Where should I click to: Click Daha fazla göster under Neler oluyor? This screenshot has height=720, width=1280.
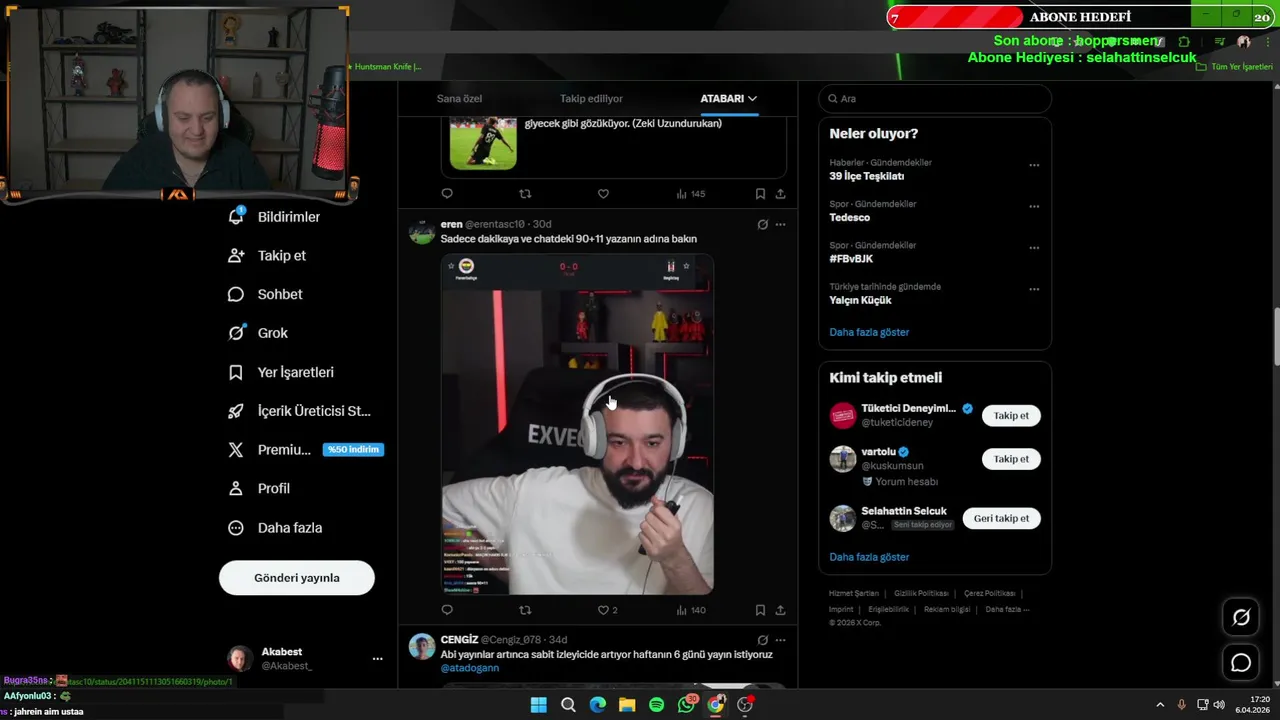(869, 332)
